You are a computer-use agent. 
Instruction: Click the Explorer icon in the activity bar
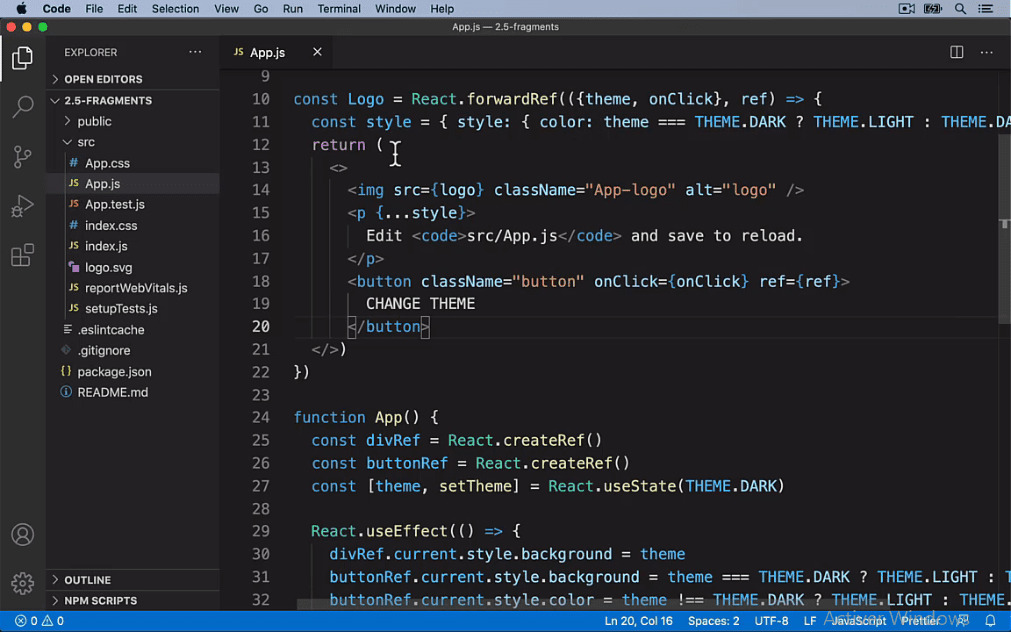[22, 58]
